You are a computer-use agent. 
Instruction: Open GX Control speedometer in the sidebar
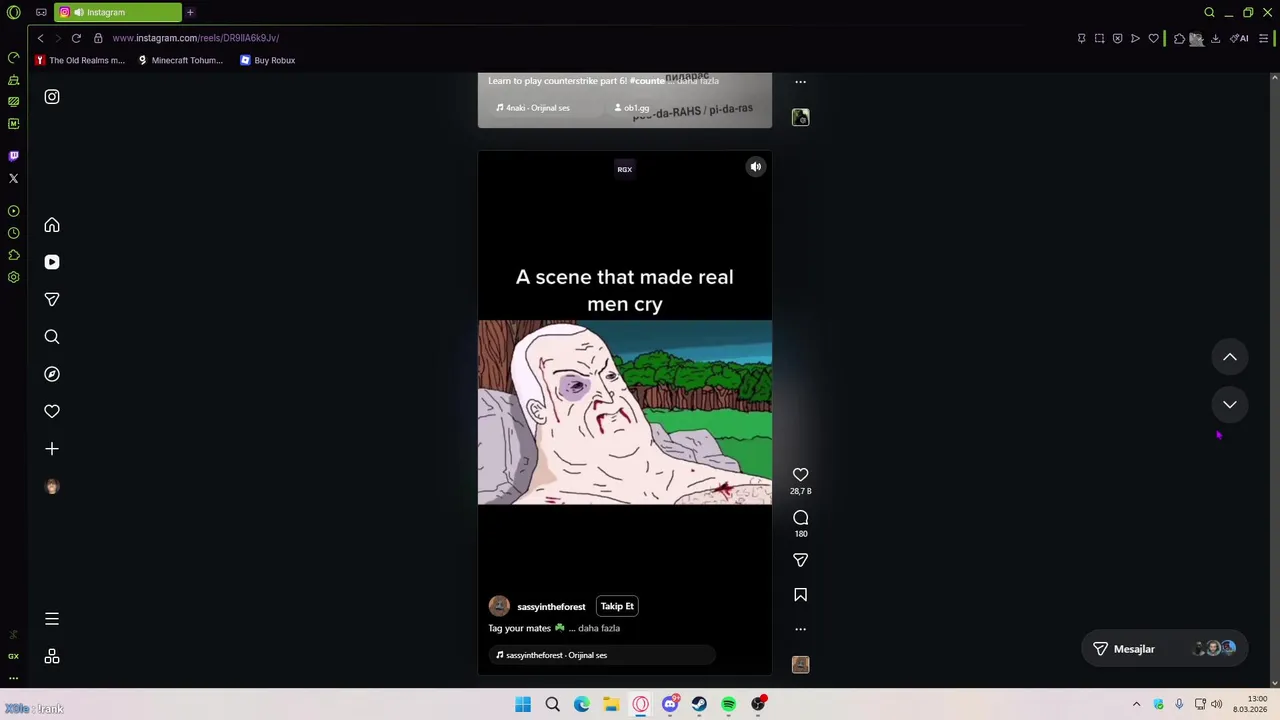13,57
